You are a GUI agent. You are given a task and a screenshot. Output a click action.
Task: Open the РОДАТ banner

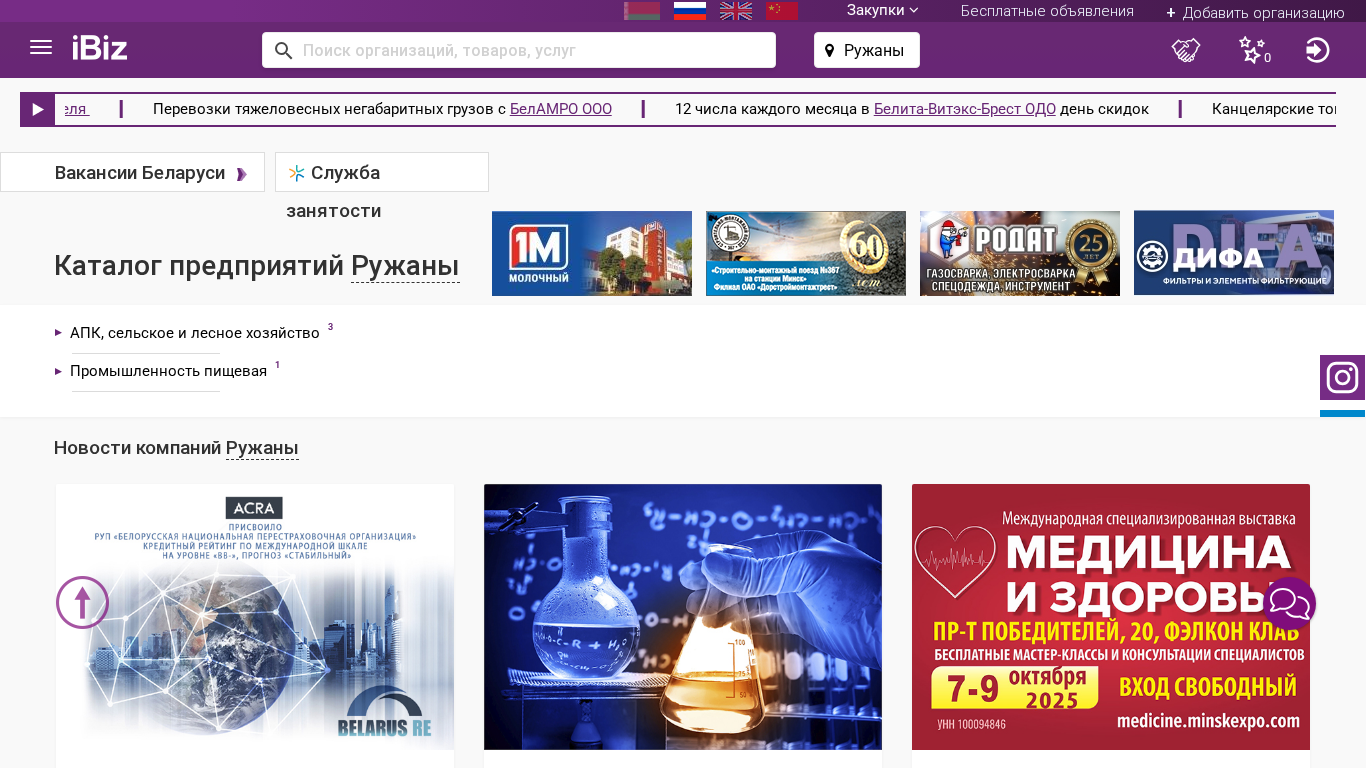[x=1020, y=253]
